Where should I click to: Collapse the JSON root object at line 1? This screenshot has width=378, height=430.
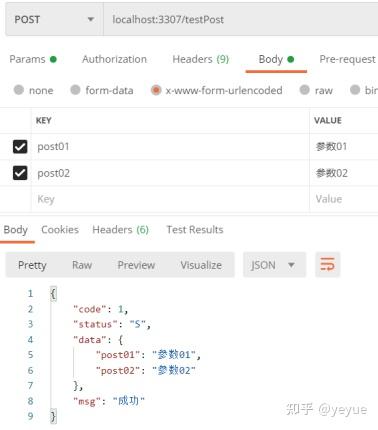coord(53,294)
